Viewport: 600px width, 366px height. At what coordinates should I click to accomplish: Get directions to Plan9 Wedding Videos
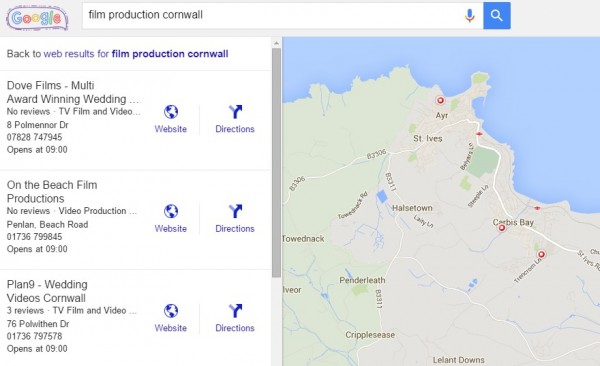235,318
